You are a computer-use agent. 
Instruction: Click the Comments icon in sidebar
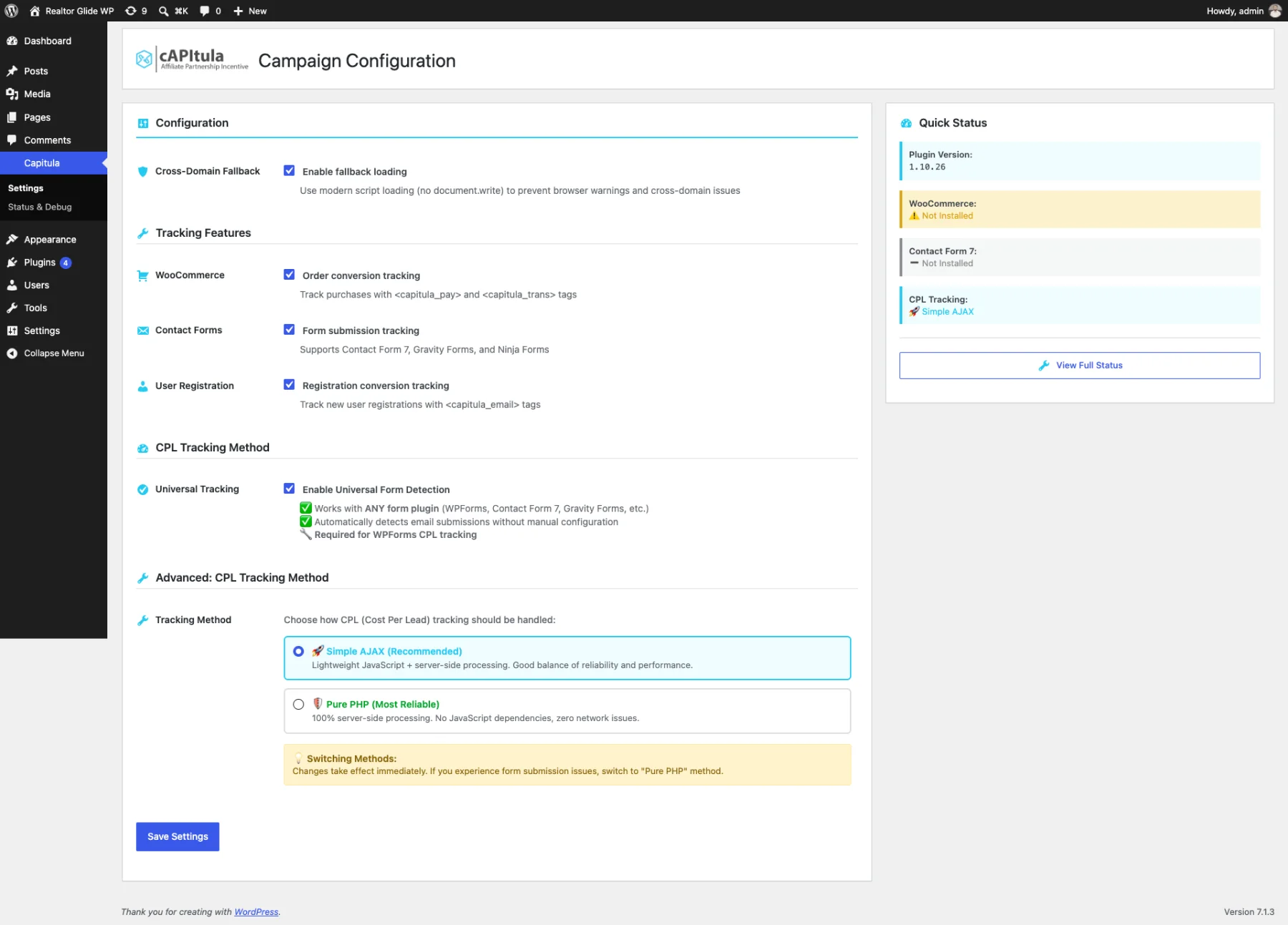tap(12, 140)
